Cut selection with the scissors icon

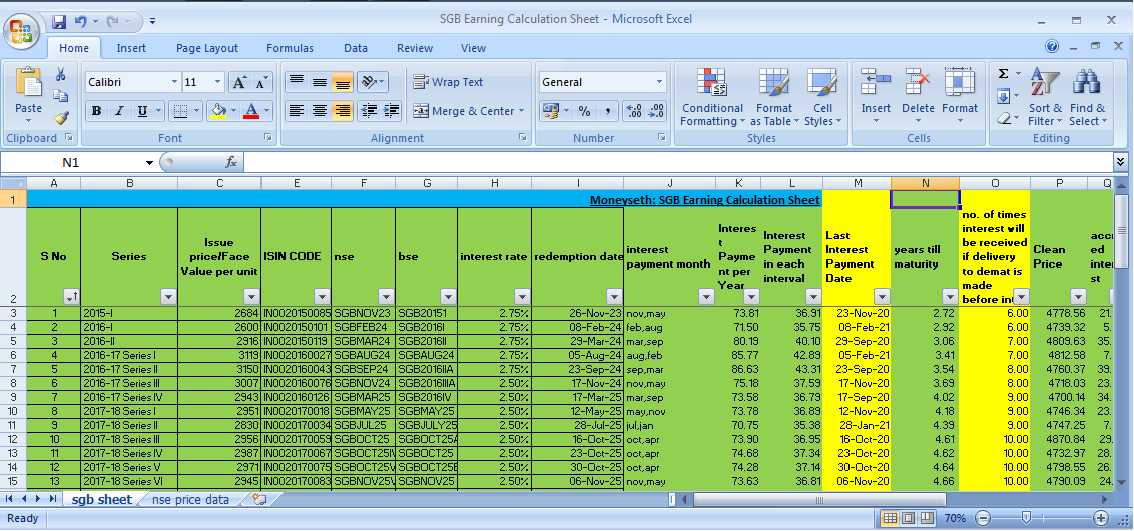tap(61, 75)
